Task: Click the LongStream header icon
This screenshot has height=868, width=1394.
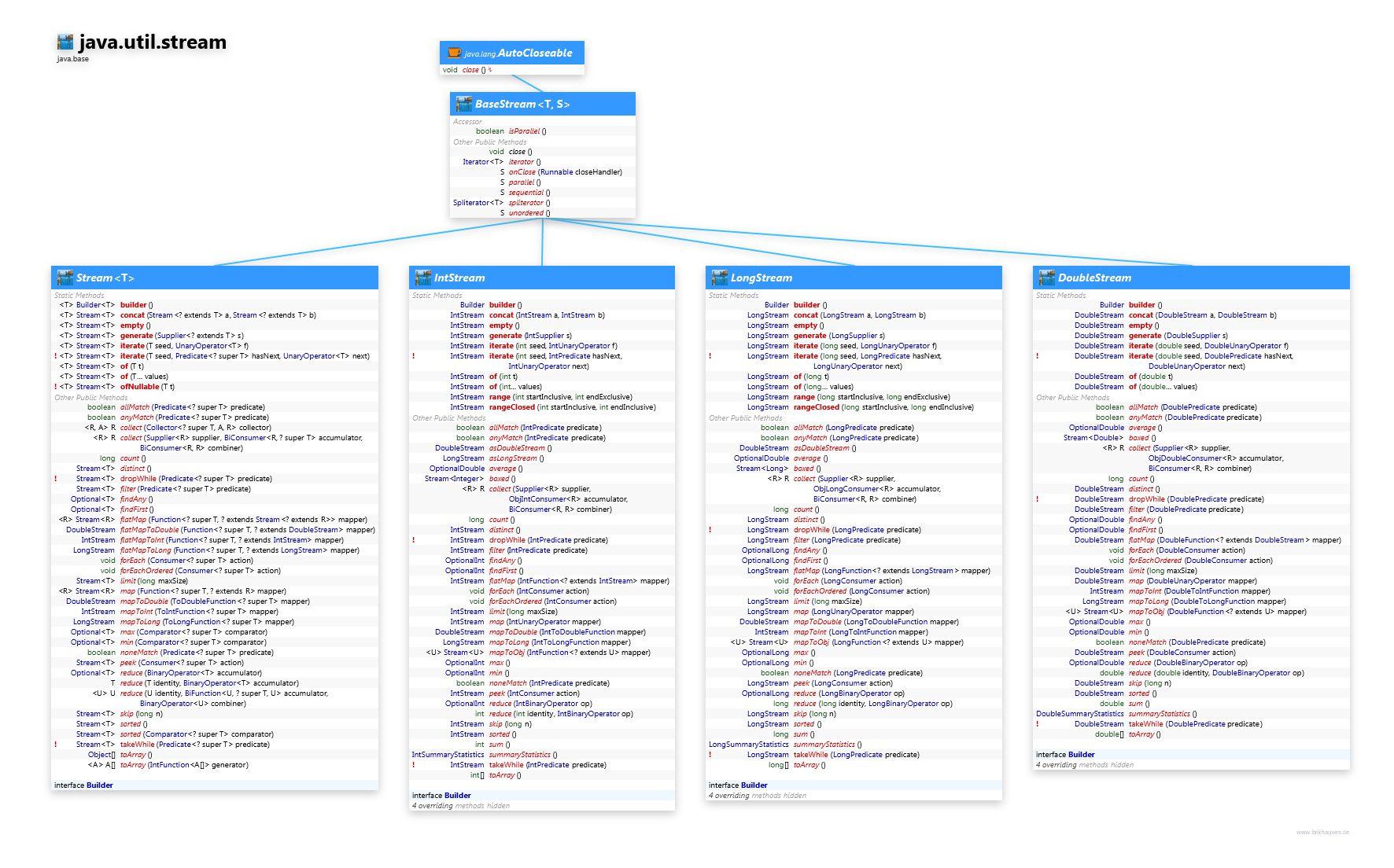Action: coord(720,278)
